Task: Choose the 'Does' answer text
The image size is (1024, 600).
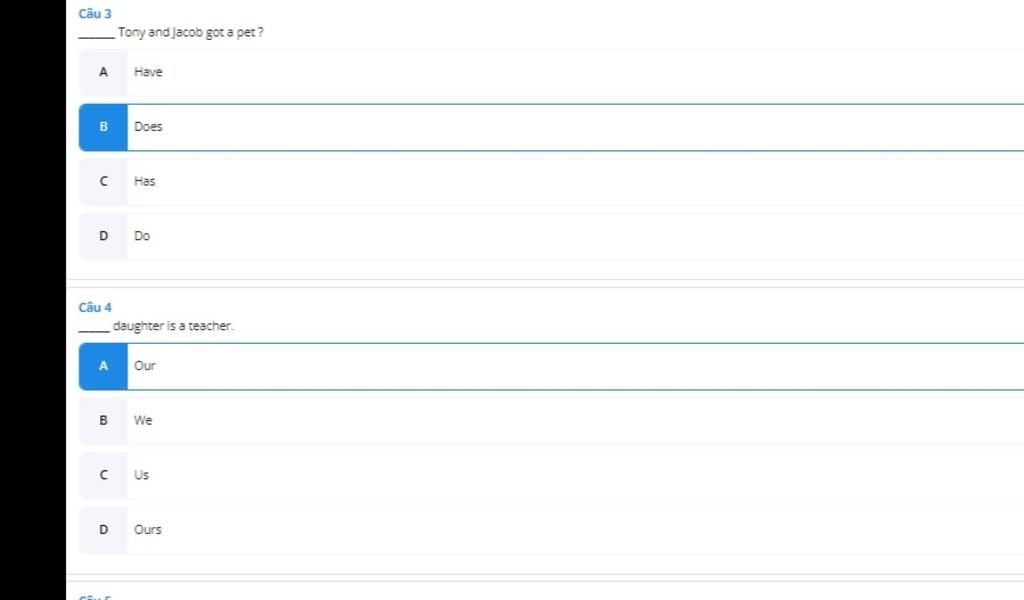Action: 148,127
